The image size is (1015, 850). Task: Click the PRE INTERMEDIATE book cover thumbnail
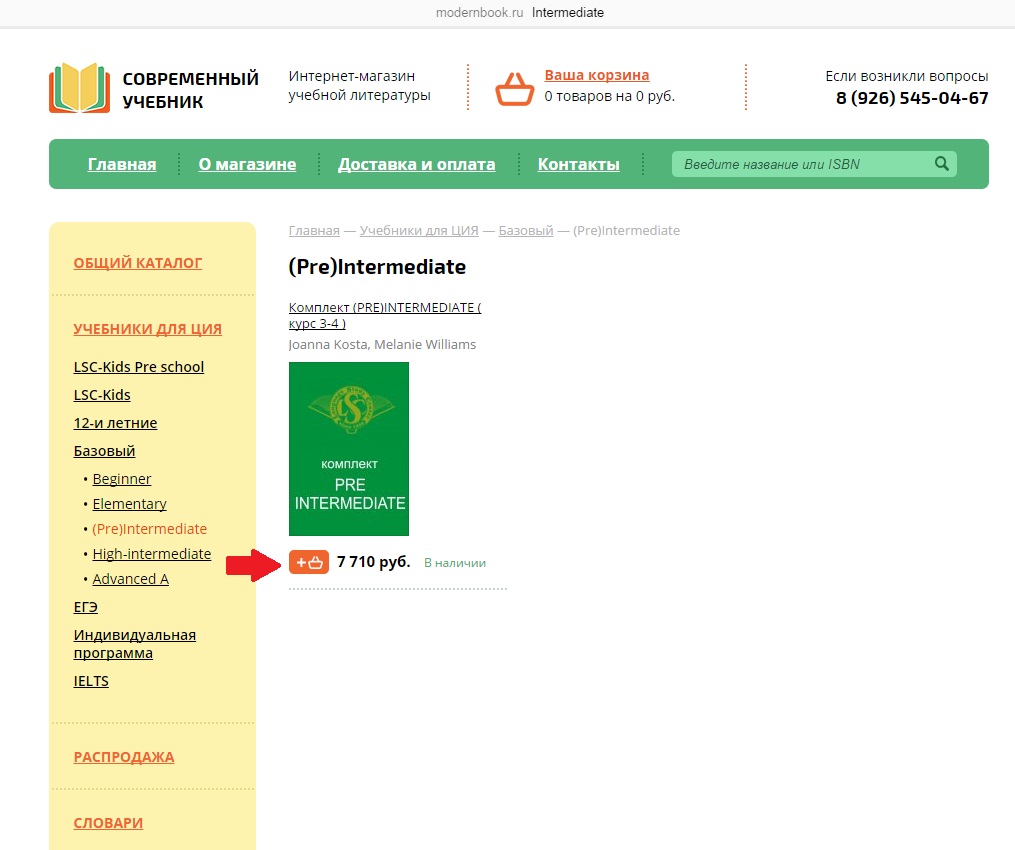click(x=348, y=448)
